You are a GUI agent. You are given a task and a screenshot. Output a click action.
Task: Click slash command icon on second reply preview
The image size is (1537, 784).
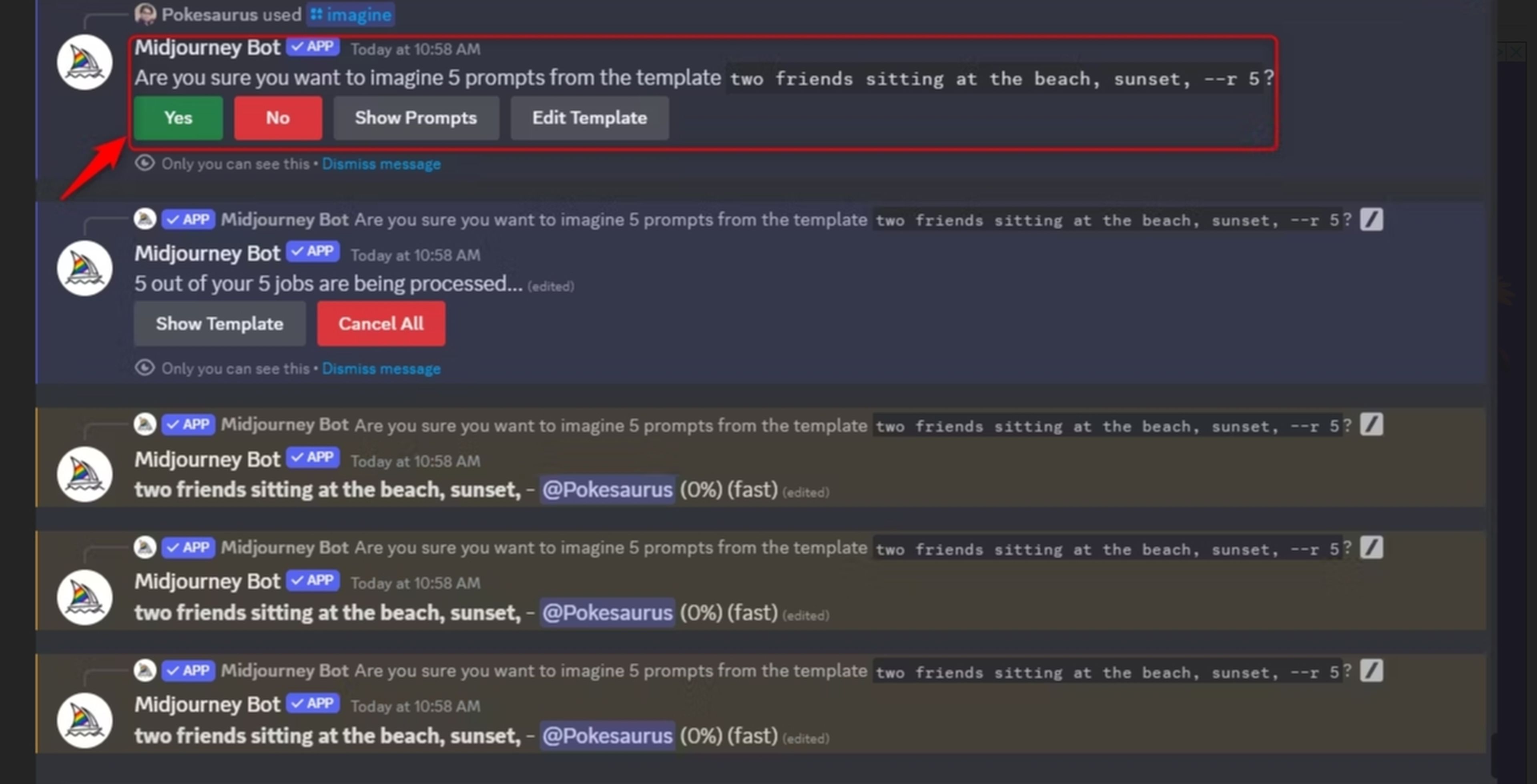pyautogui.click(x=1371, y=425)
